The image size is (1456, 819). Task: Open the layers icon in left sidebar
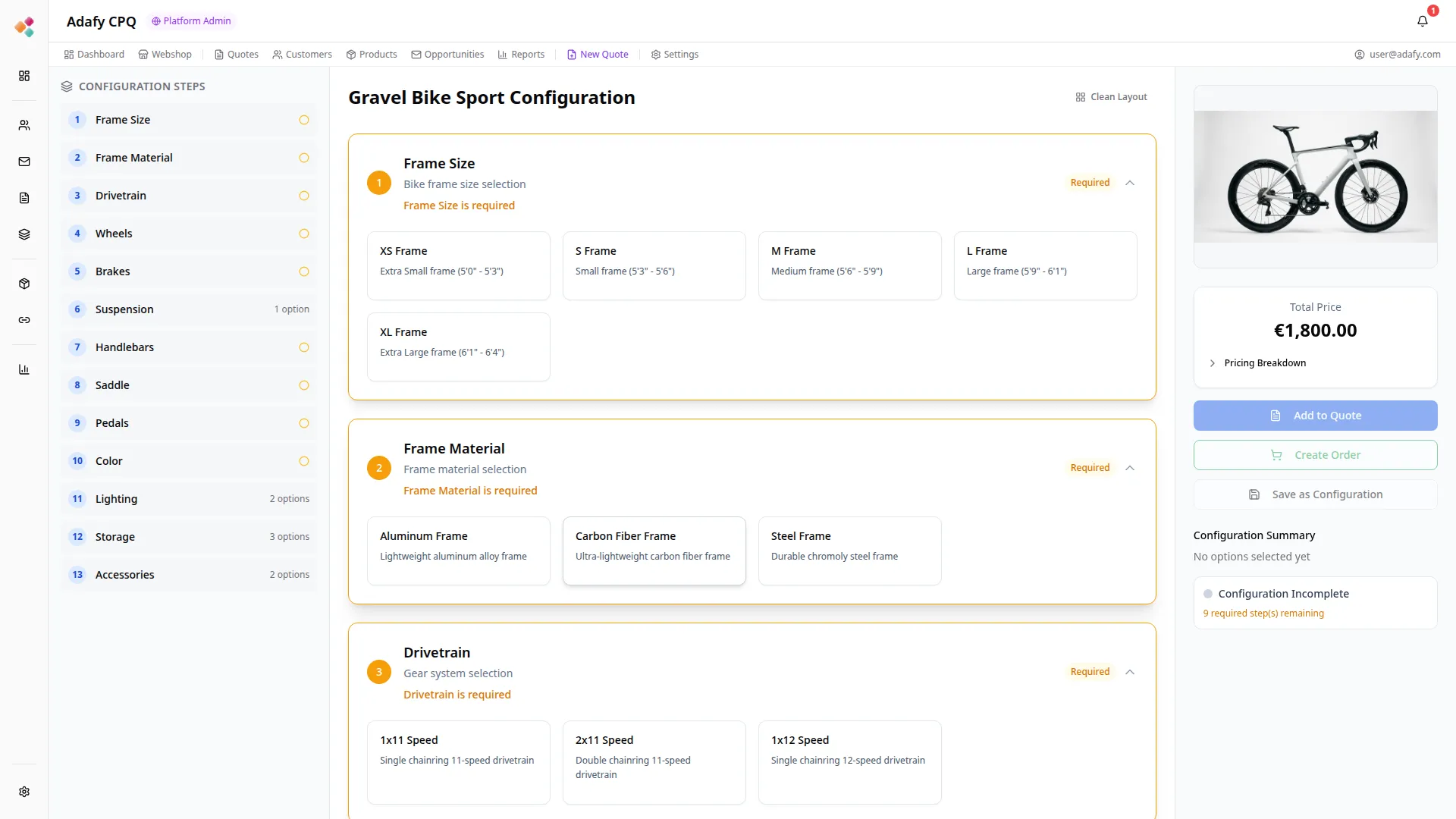[x=24, y=234]
